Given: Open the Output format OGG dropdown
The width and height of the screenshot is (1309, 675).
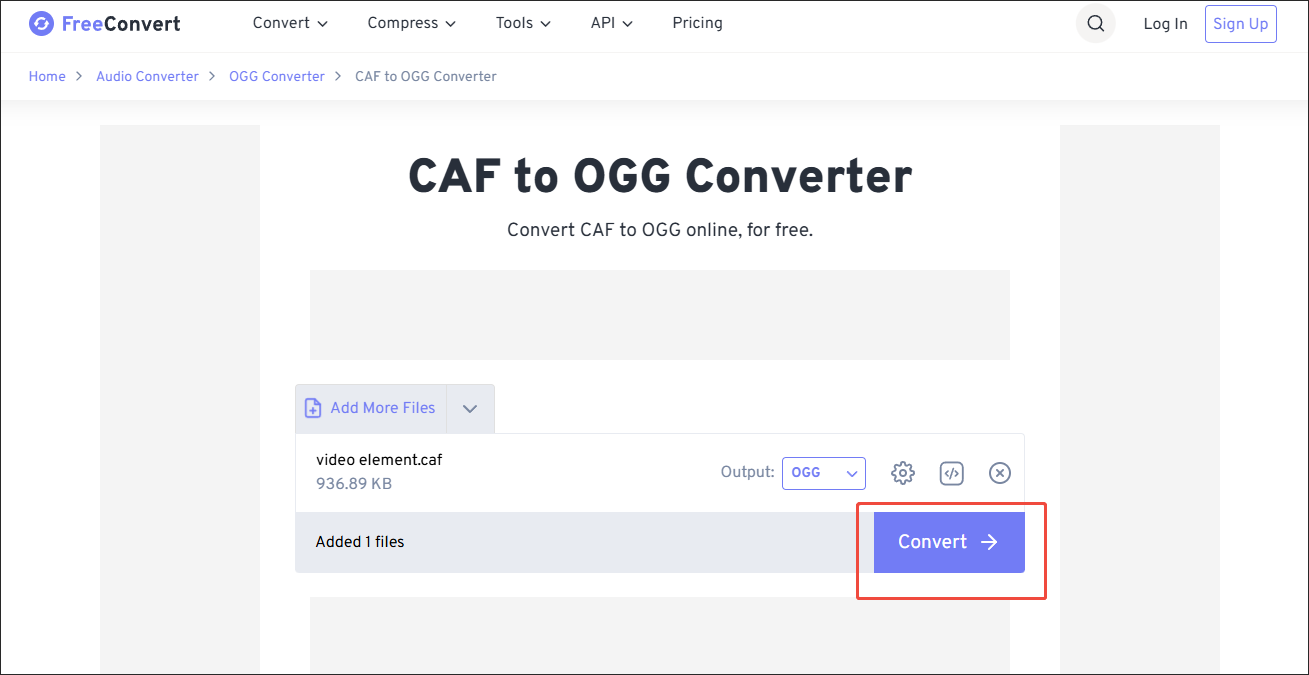Looking at the screenshot, I should click(823, 472).
